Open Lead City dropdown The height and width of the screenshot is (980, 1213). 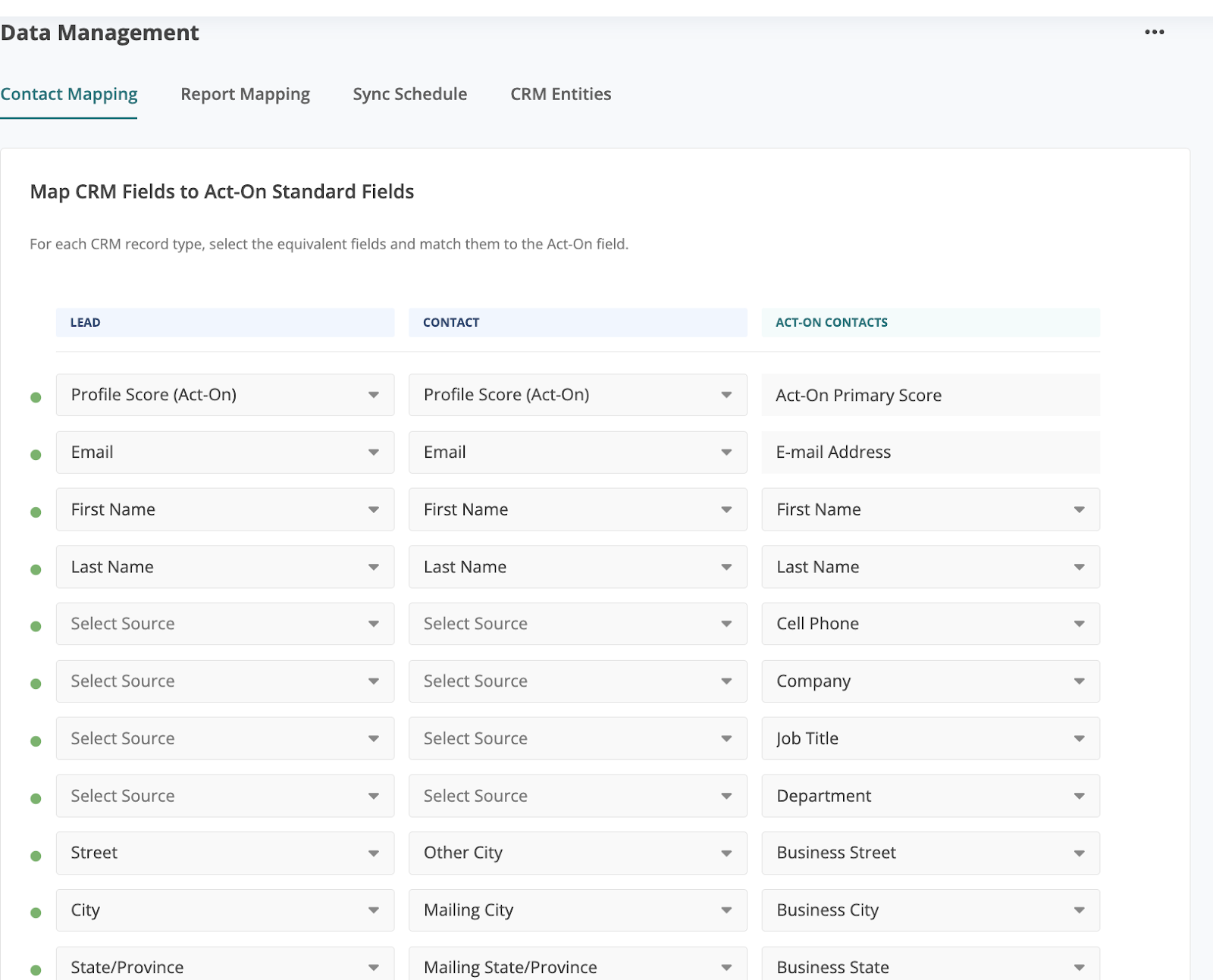225,910
